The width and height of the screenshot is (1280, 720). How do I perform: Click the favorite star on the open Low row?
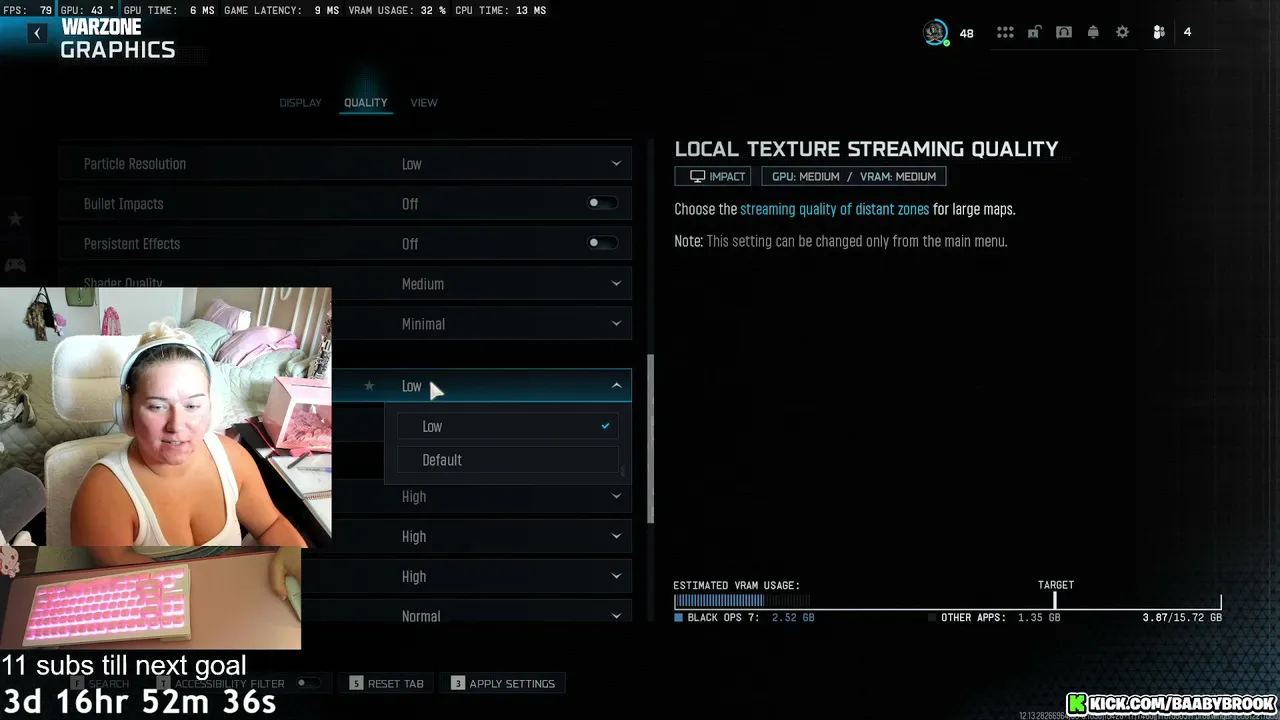(369, 386)
